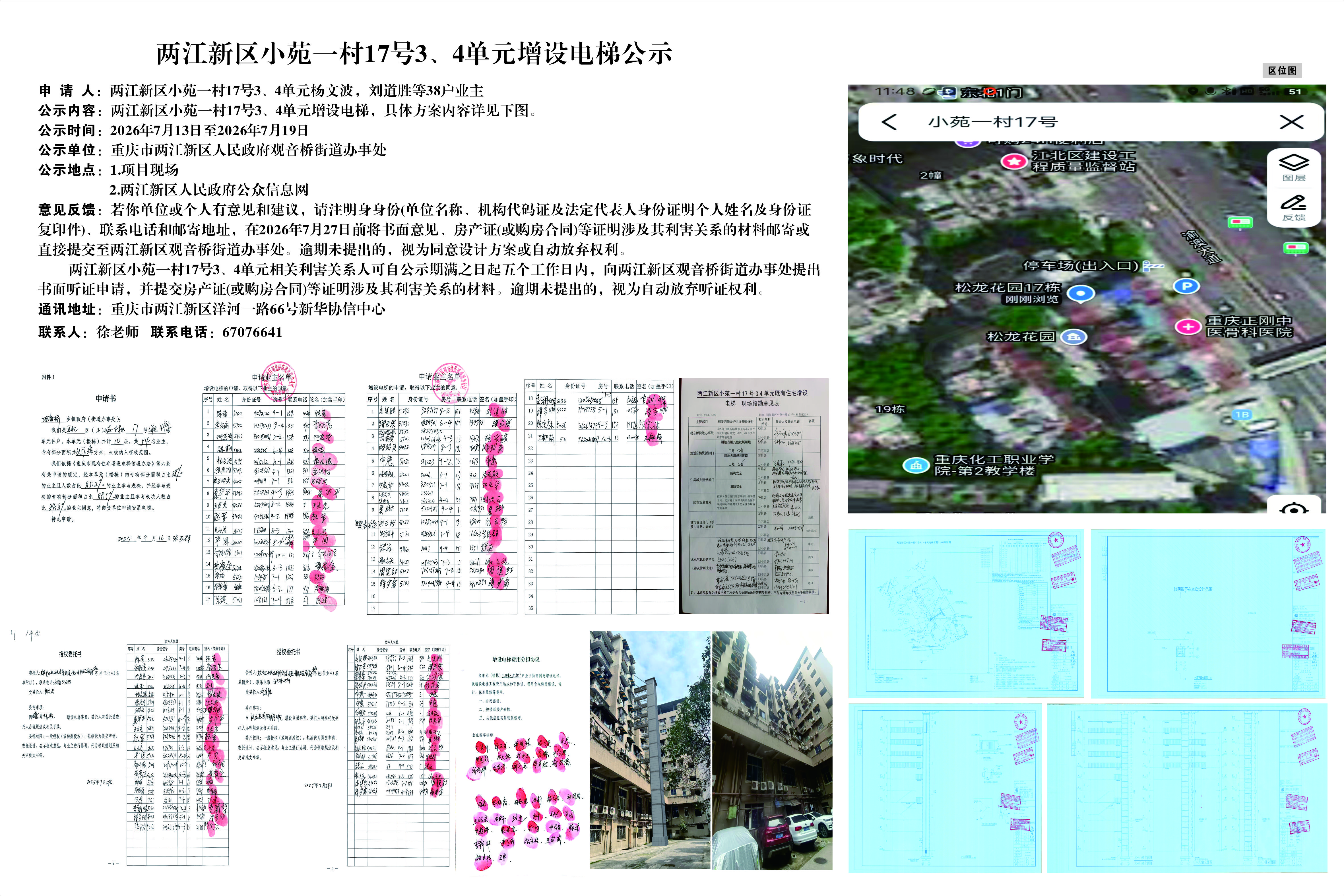Click the 附件1 label above the 申请书
Viewport: 1344px width, 896px height.
(x=48, y=377)
